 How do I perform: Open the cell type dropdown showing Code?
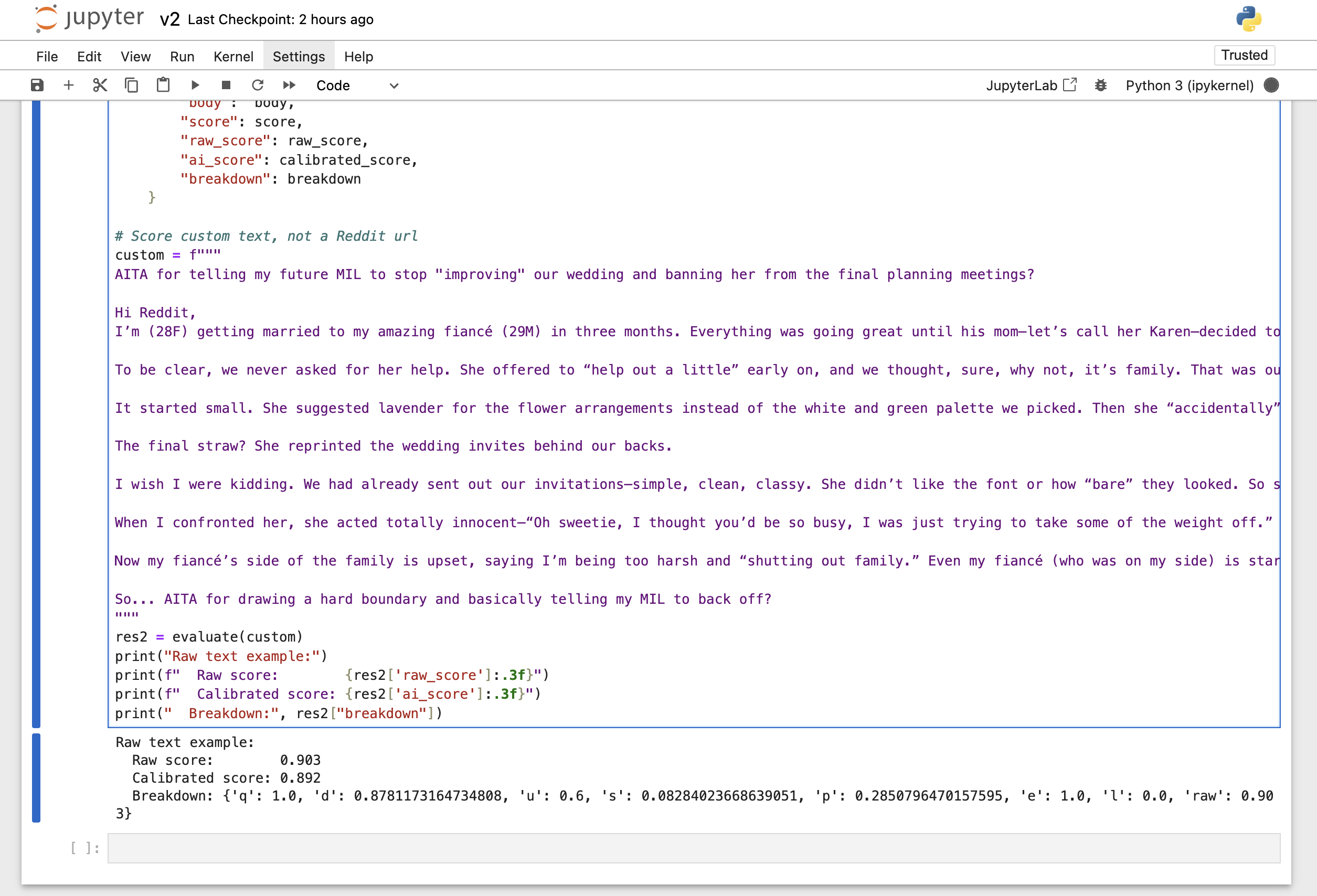358,85
